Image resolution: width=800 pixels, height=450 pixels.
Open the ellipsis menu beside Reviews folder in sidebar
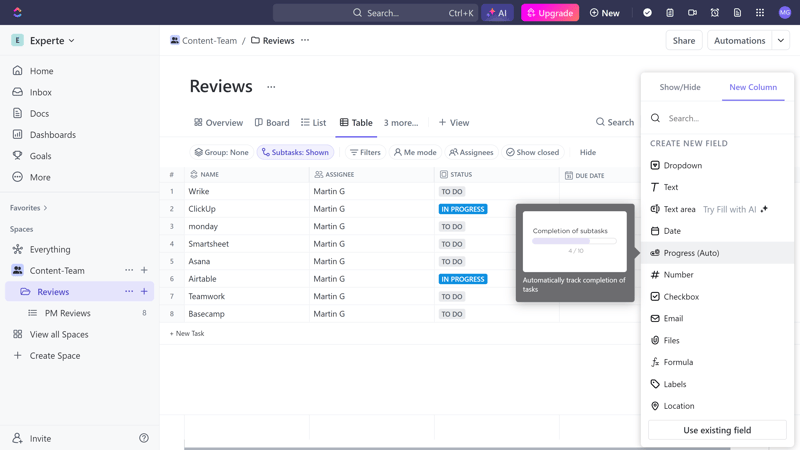(129, 291)
